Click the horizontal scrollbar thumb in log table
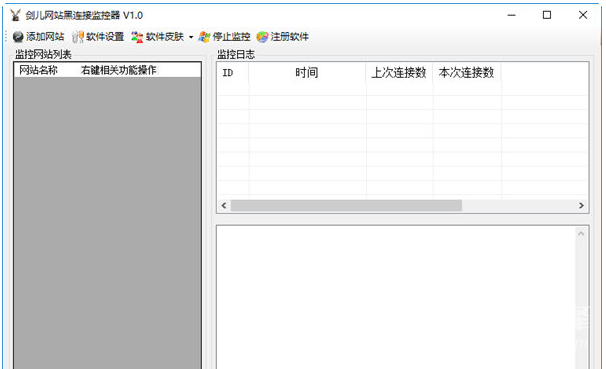Screen dimensions: 606x369 coord(346,206)
